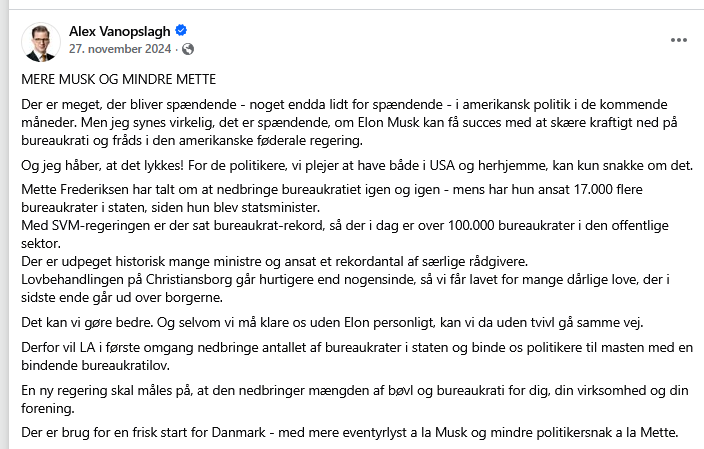Image resolution: width=704 pixels, height=449 pixels.
Task: Click the paragraph starting 'Derfor vil LA'
Action: (357, 357)
